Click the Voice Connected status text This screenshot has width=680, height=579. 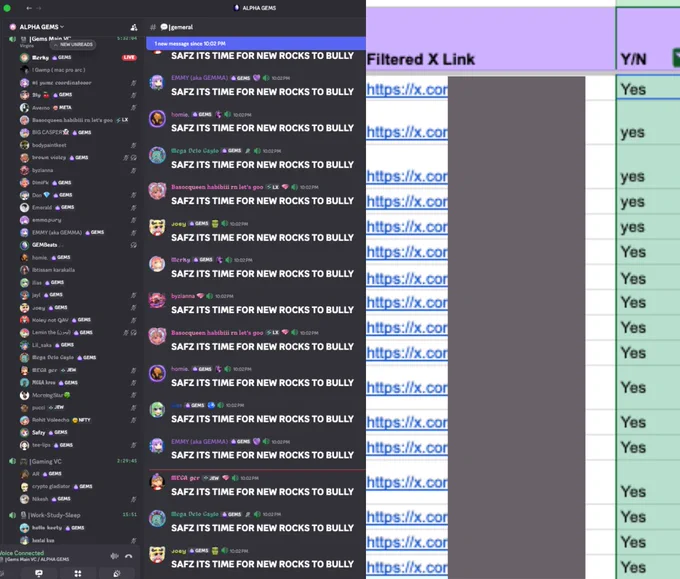(22, 553)
